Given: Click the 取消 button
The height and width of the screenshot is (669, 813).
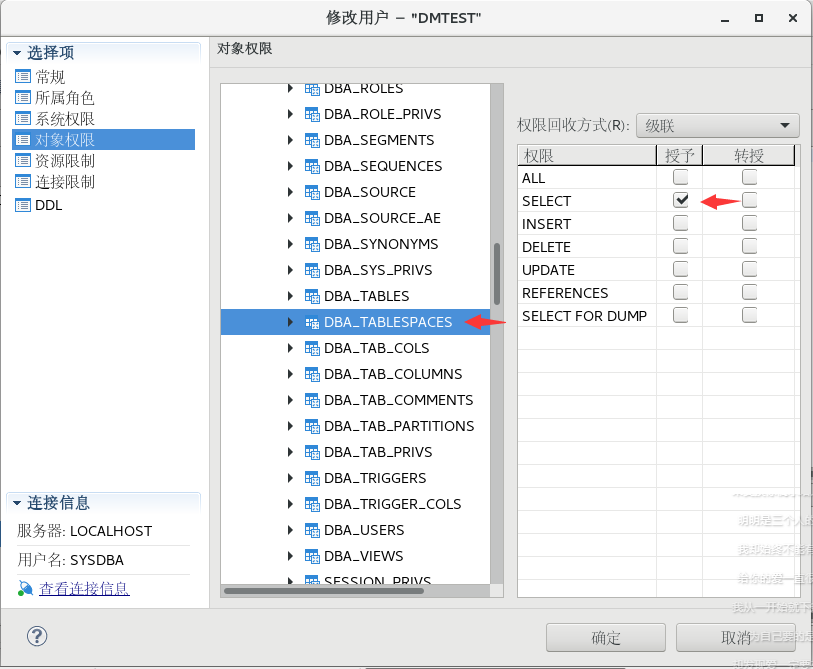Looking at the screenshot, I should [736, 637].
